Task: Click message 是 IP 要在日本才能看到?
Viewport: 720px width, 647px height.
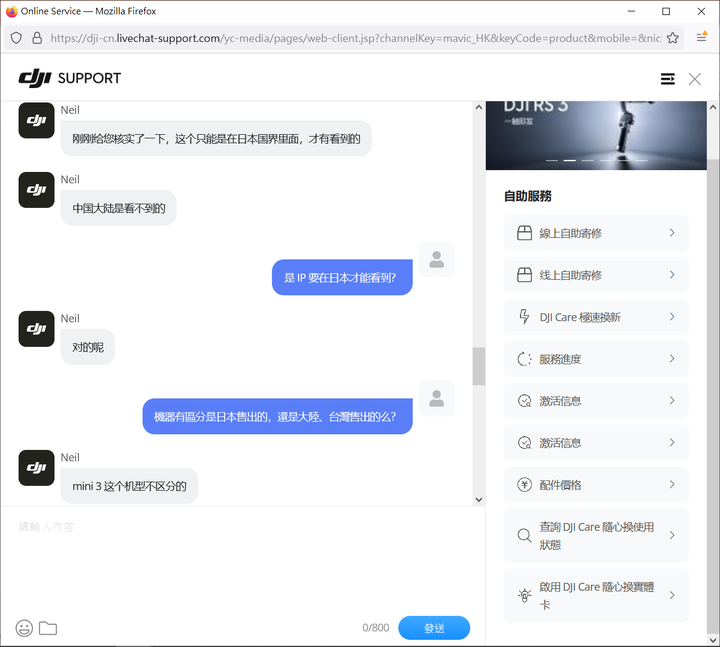Action: click(x=342, y=277)
